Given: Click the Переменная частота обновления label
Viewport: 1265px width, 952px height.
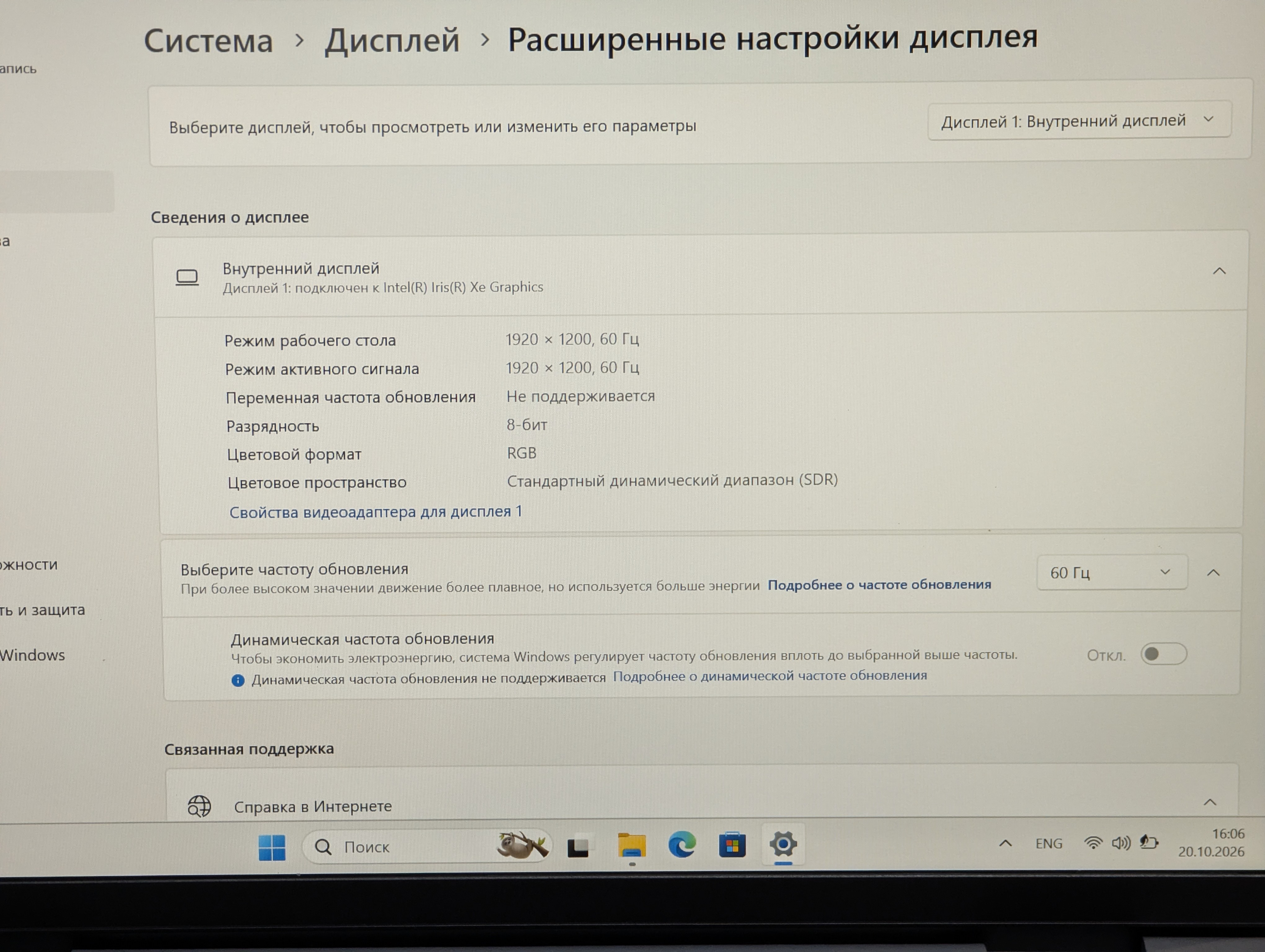Looking at the screenshot, I should pos(351,397).
